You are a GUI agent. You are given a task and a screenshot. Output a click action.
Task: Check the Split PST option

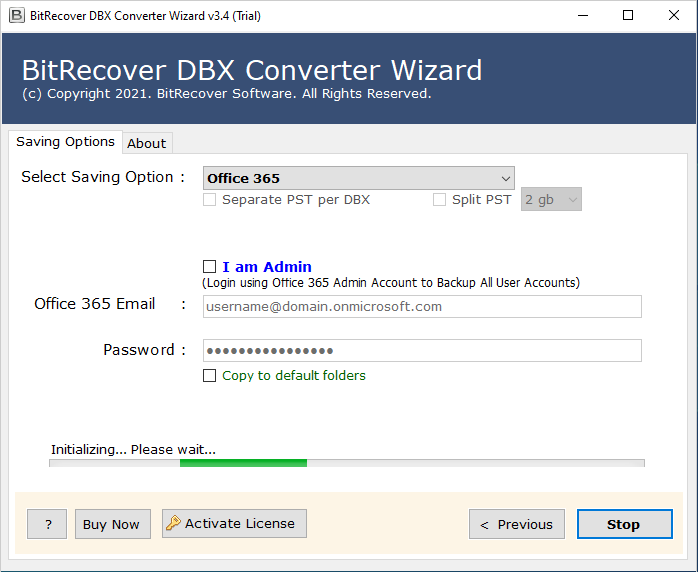(439, 200)
